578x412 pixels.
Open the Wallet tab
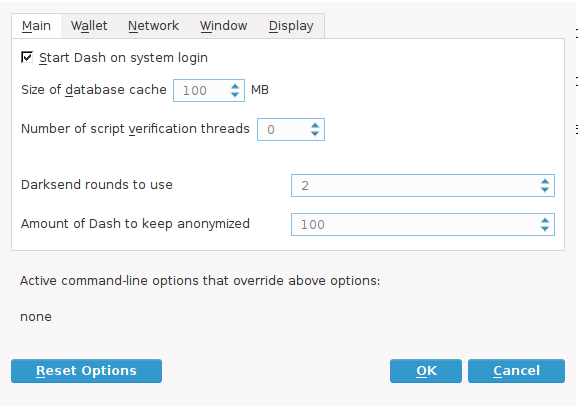89,26
